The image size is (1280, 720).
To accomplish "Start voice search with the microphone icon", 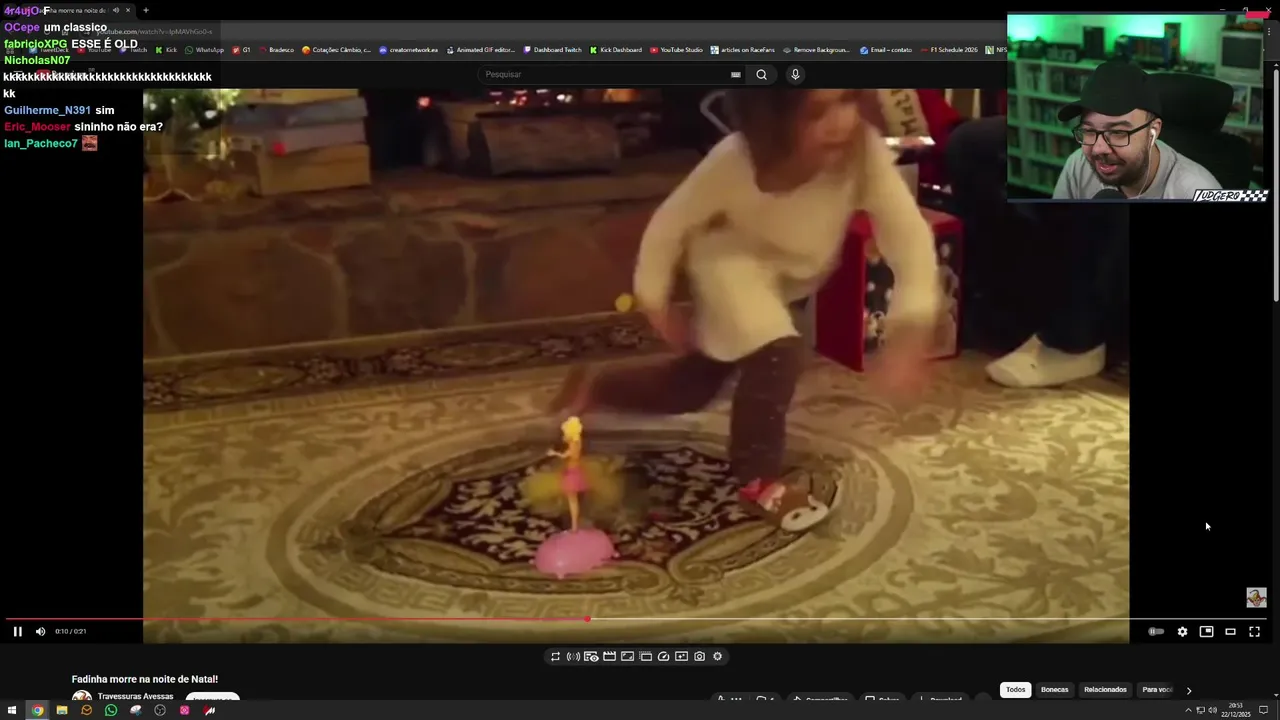I will (x=795, y=74).
